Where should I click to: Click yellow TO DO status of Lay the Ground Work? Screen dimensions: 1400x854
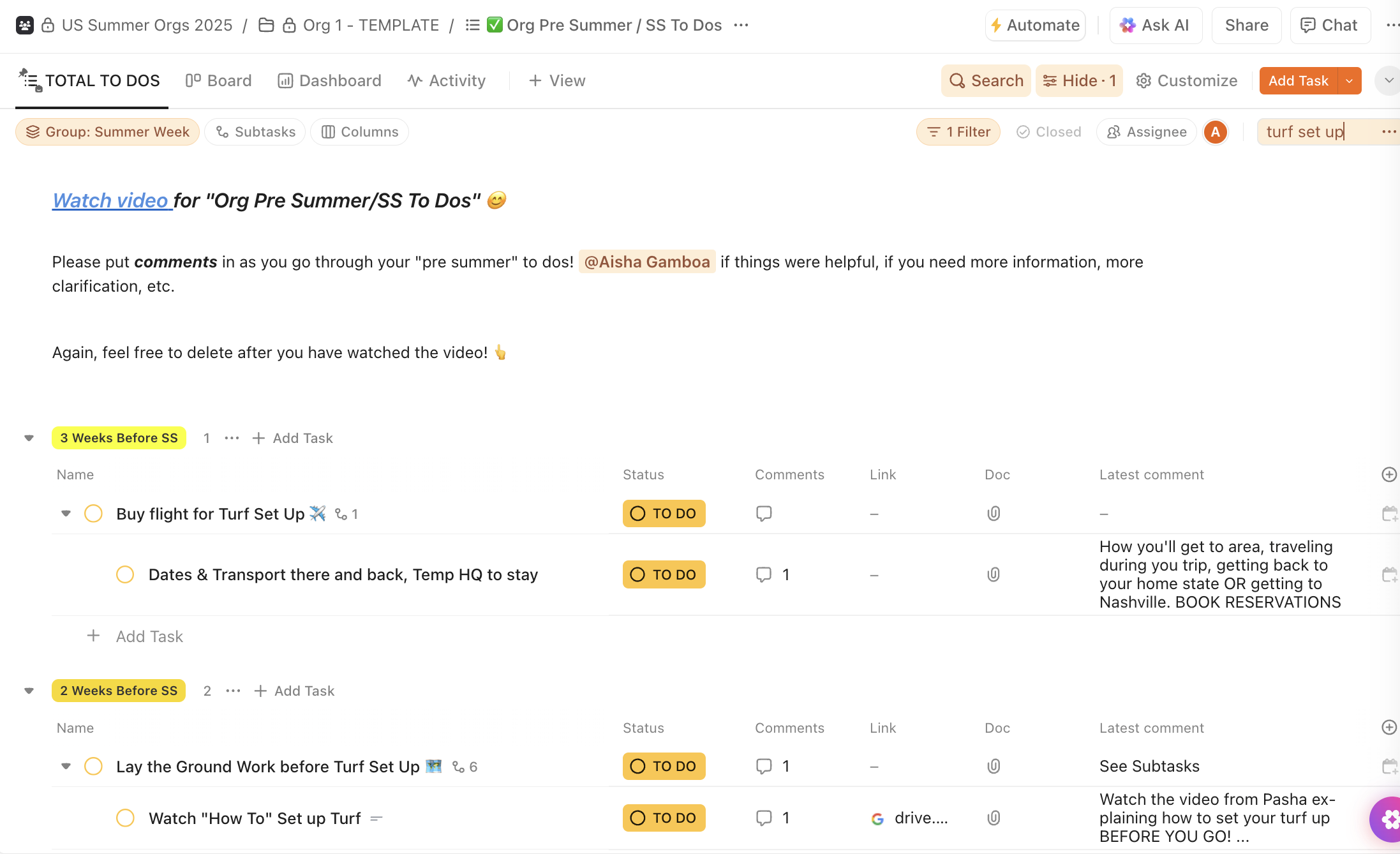point(664,767)
